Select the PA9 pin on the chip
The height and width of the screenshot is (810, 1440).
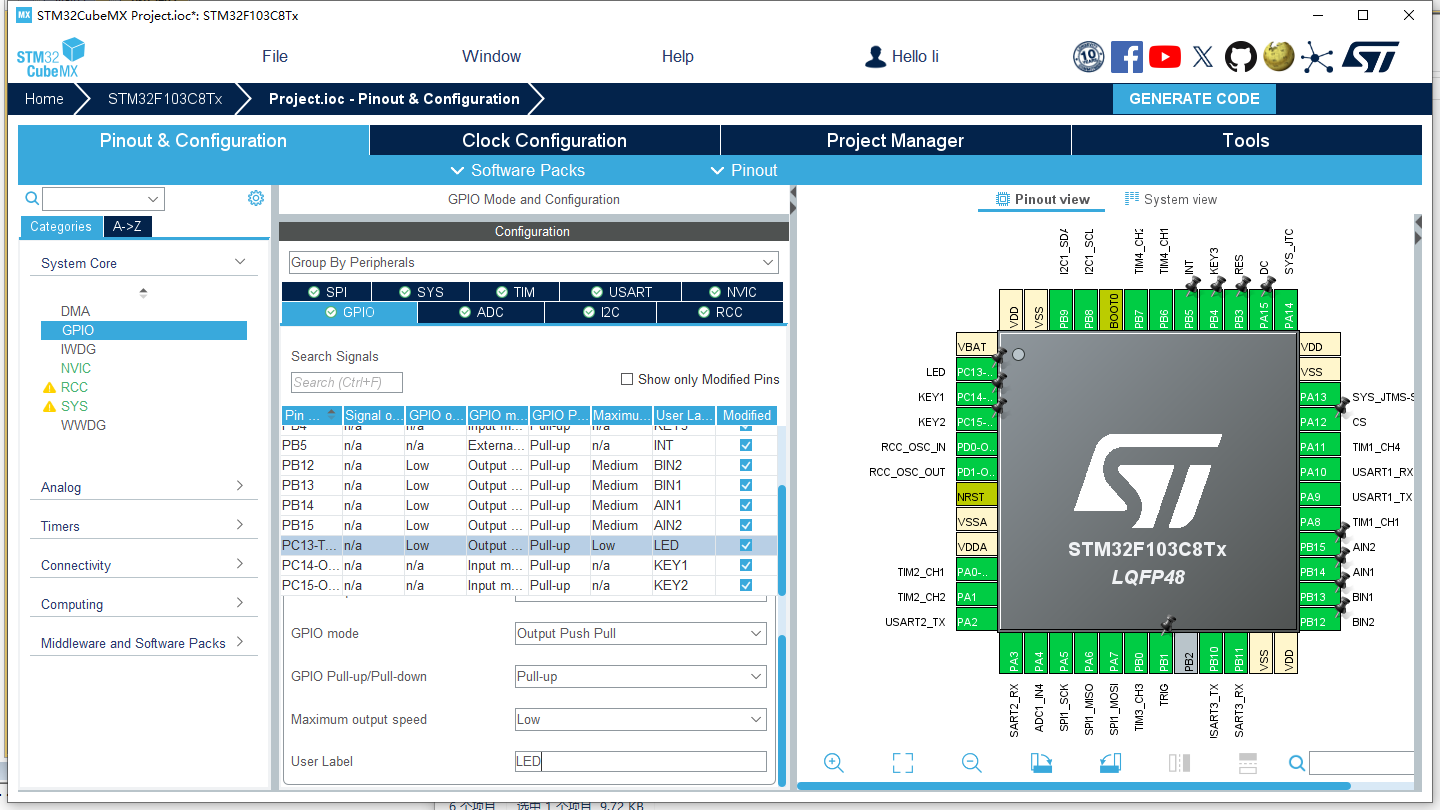(1319, 497)
